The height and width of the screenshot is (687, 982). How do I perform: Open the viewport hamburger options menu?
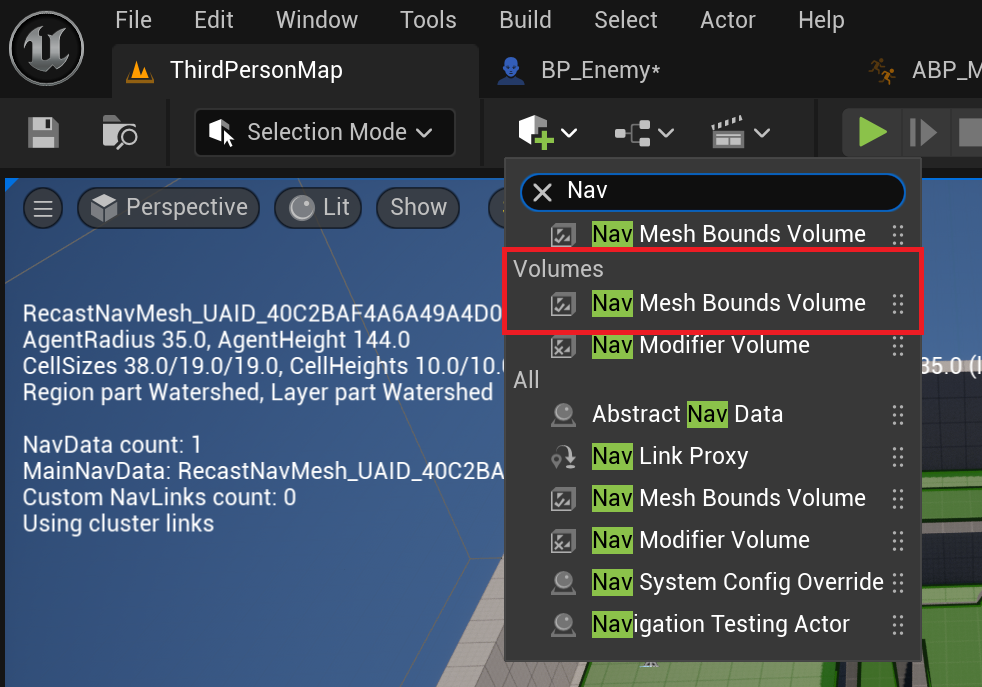coord(43,208)
